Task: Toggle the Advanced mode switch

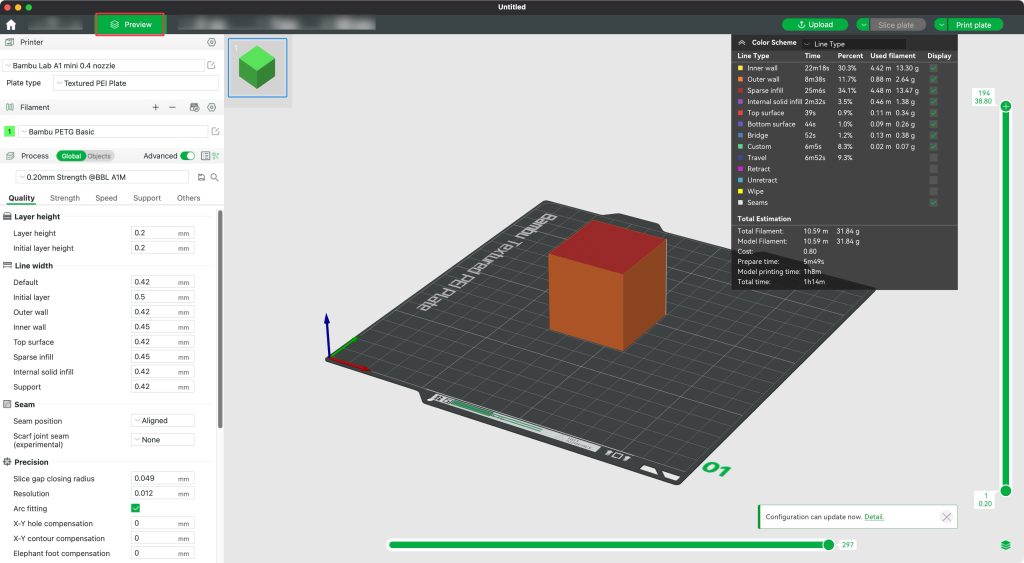Action: (187, 156)
